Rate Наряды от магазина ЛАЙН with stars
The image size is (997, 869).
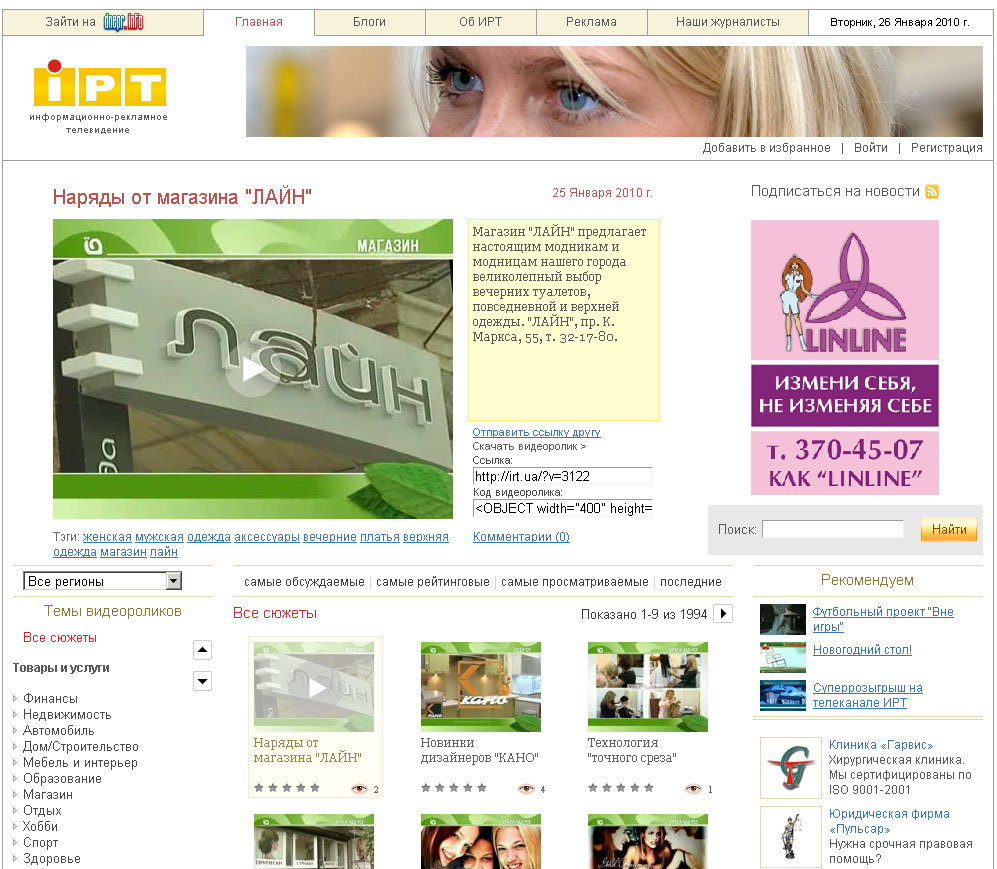[287, 788]
